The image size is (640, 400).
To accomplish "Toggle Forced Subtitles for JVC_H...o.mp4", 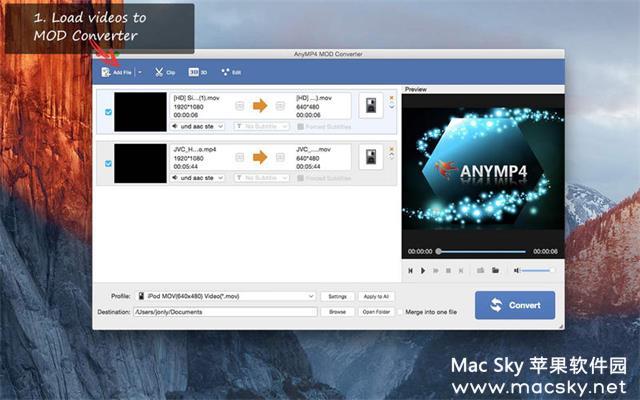I will pos(300,178).
